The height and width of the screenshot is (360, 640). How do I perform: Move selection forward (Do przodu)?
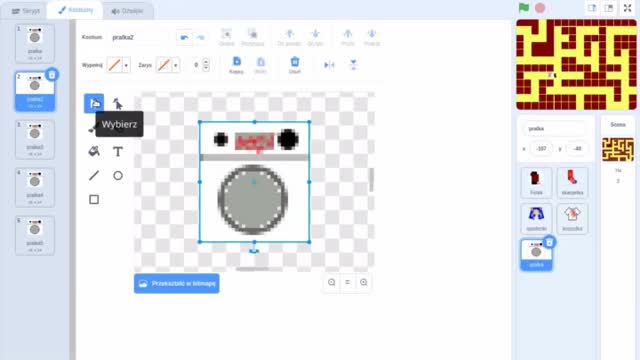(289, 37)
